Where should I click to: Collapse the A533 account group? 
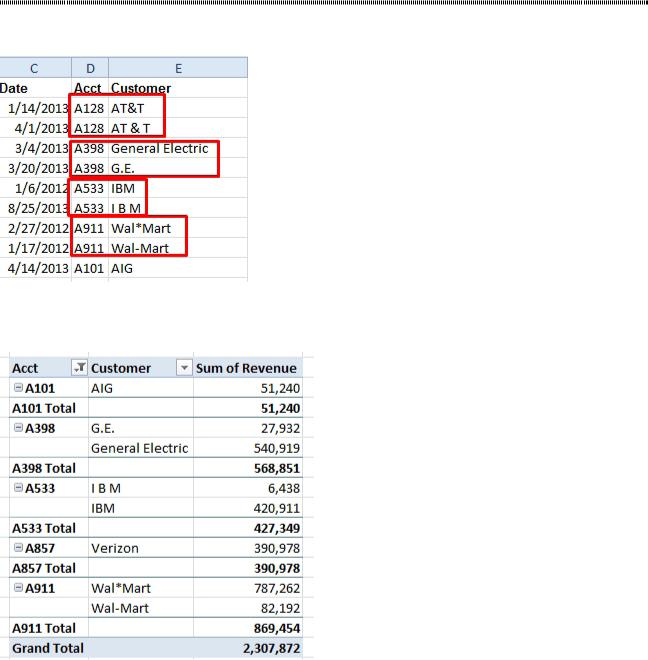point(18,487)
